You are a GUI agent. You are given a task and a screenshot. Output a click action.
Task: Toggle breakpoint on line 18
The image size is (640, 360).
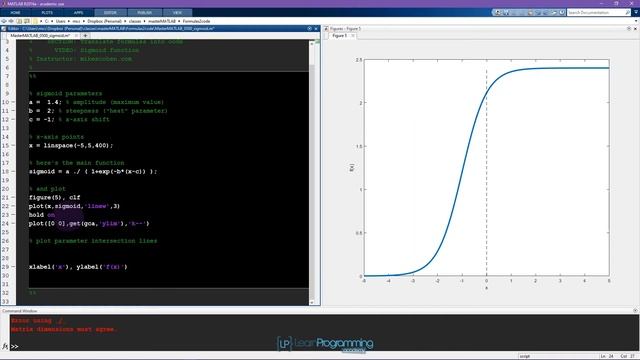pyautogui.click(x=13, y=171)
